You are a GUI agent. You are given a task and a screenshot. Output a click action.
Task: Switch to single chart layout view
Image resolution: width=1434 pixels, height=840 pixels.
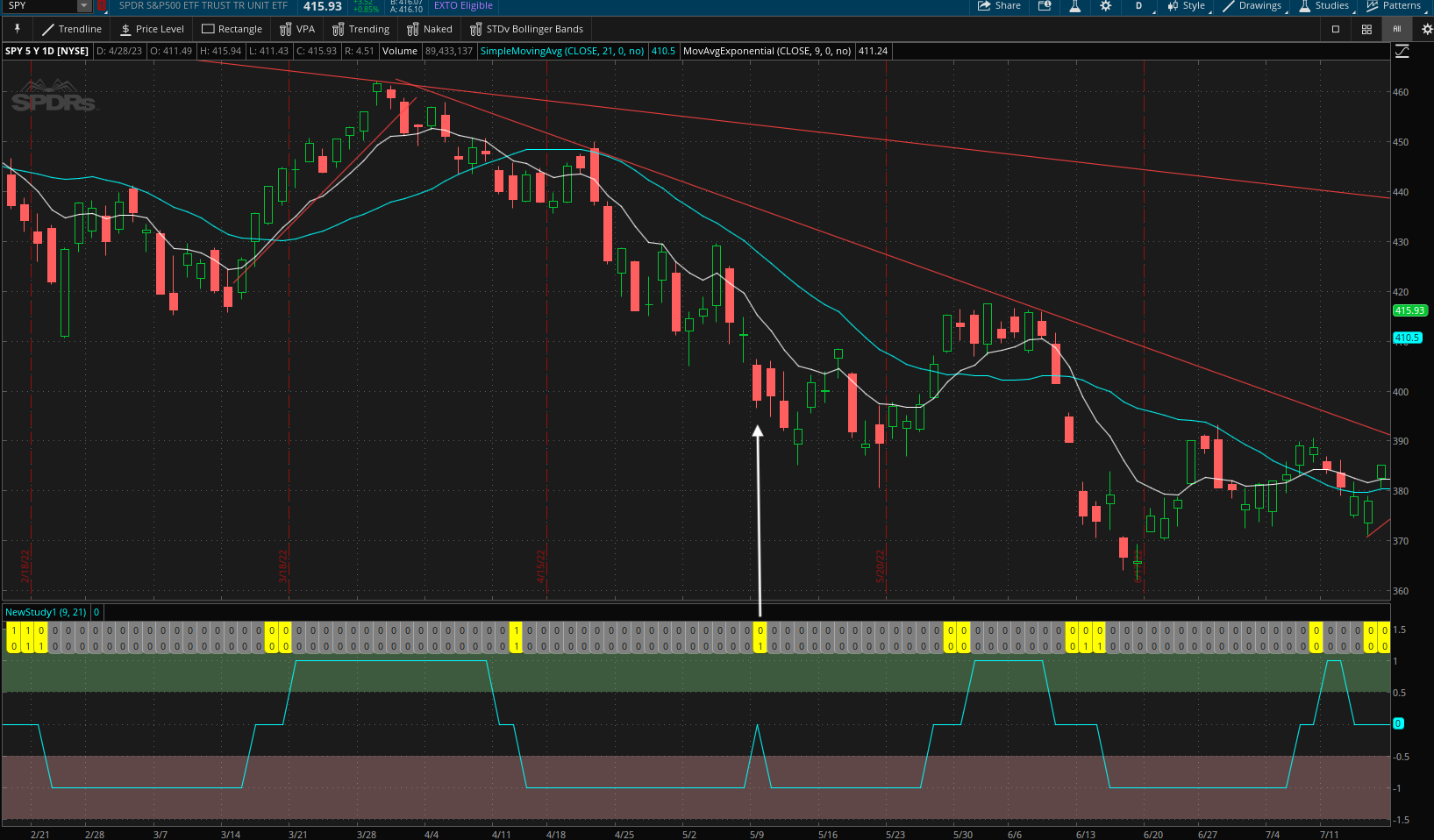point(1336,29)
